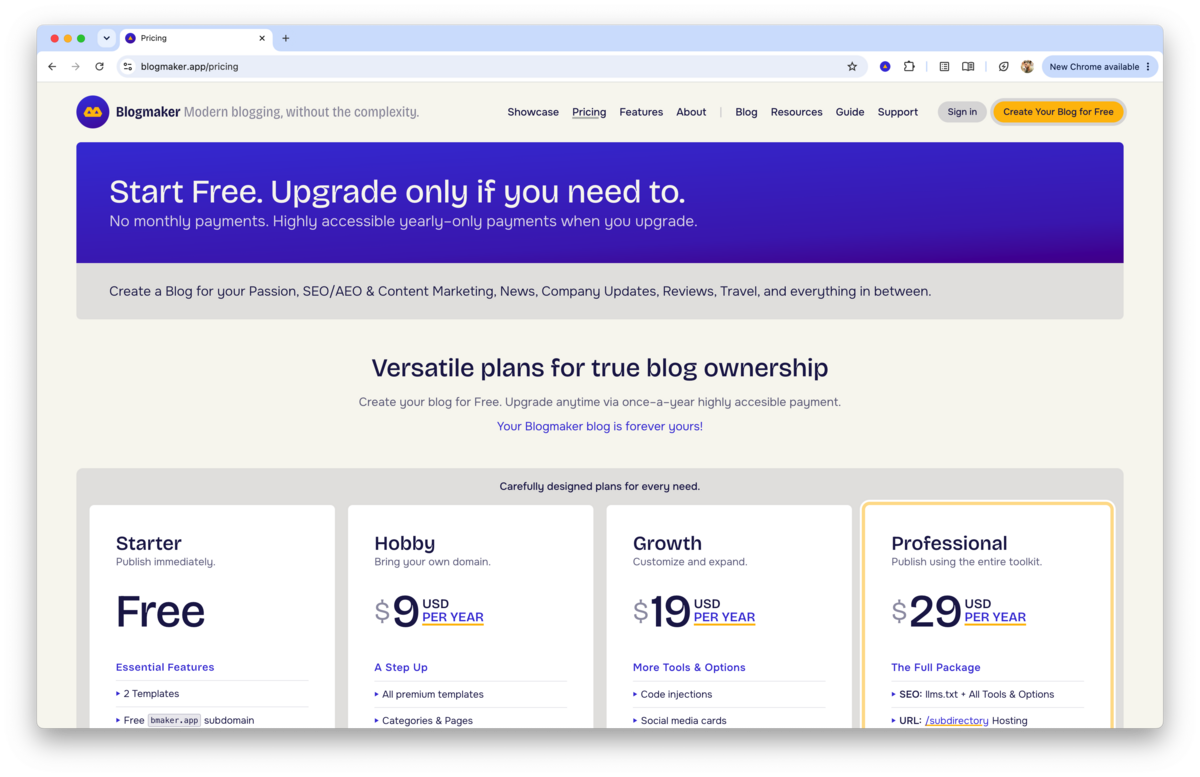Screen dimensions: 1200x777
Task: Click Create Your Blog for Free
Action: point(1058,112)
